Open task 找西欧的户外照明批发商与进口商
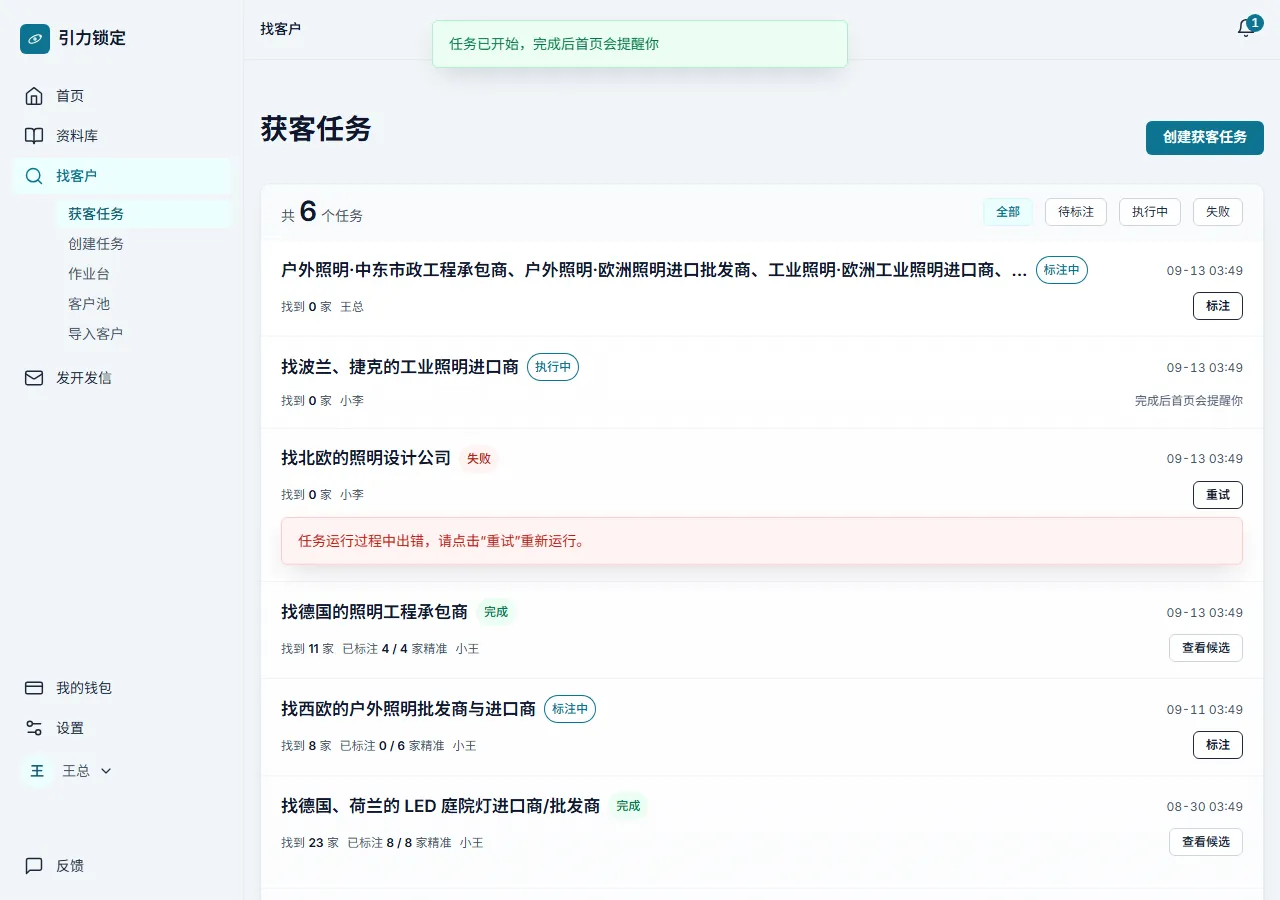 408,709
